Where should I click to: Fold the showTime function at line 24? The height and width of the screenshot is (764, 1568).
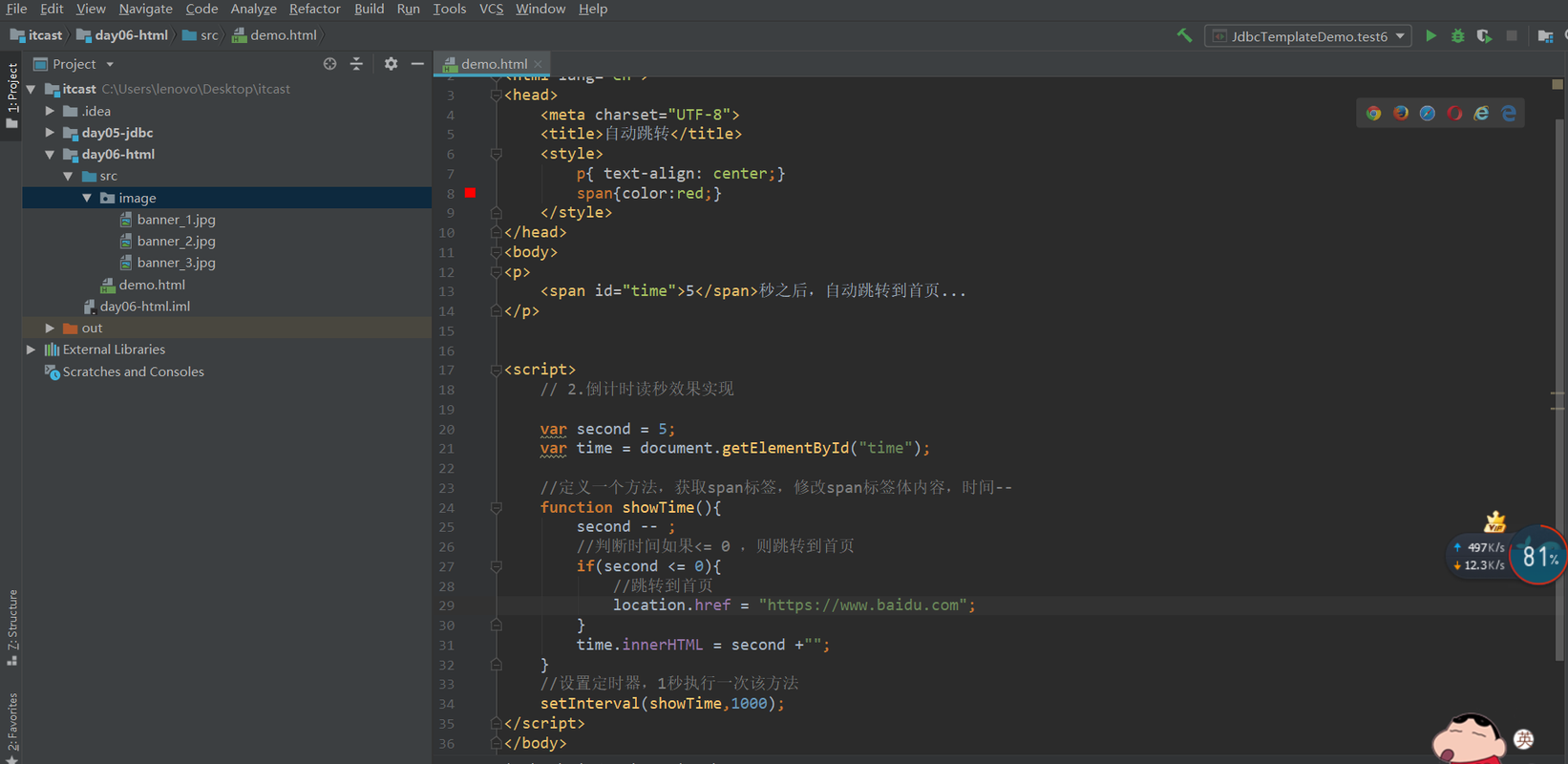pos(496,507)
